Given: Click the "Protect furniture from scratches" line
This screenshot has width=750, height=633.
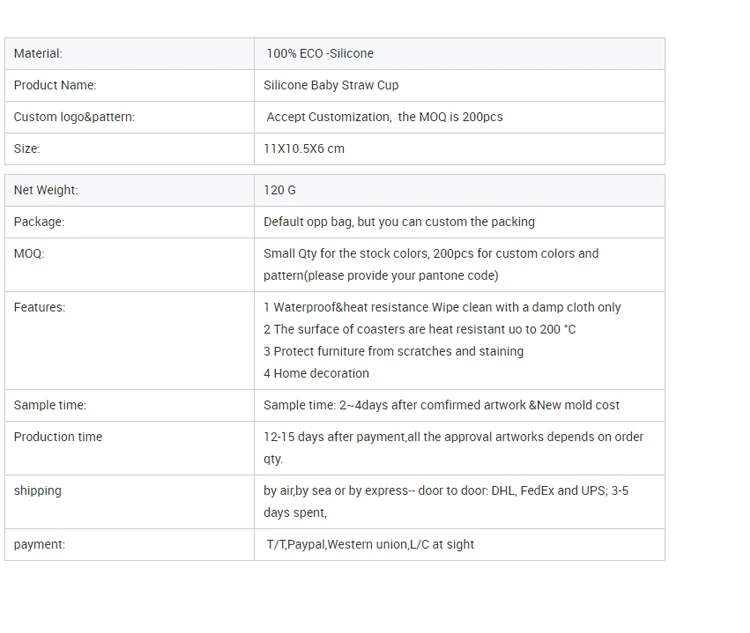Looking at the screenshot, I should point(393,352).
